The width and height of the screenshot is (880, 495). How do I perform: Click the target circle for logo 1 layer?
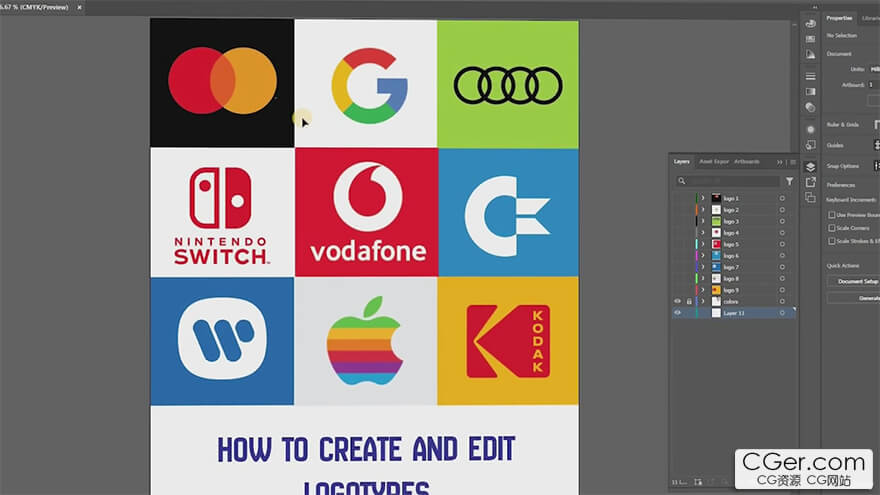click(782, 198)
